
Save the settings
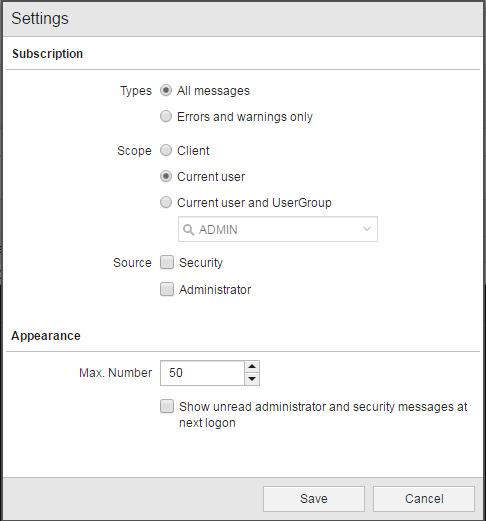tap(314, 499)
